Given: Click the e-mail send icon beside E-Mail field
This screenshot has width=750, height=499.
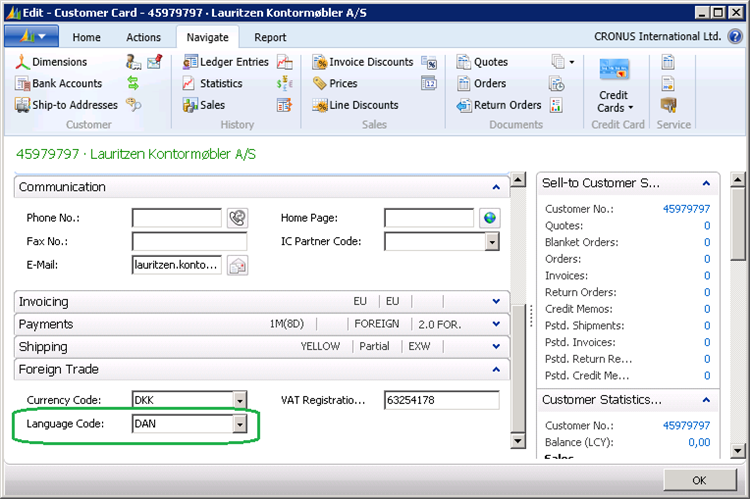Looking at the screenshot, I should [x=237, y=265].
